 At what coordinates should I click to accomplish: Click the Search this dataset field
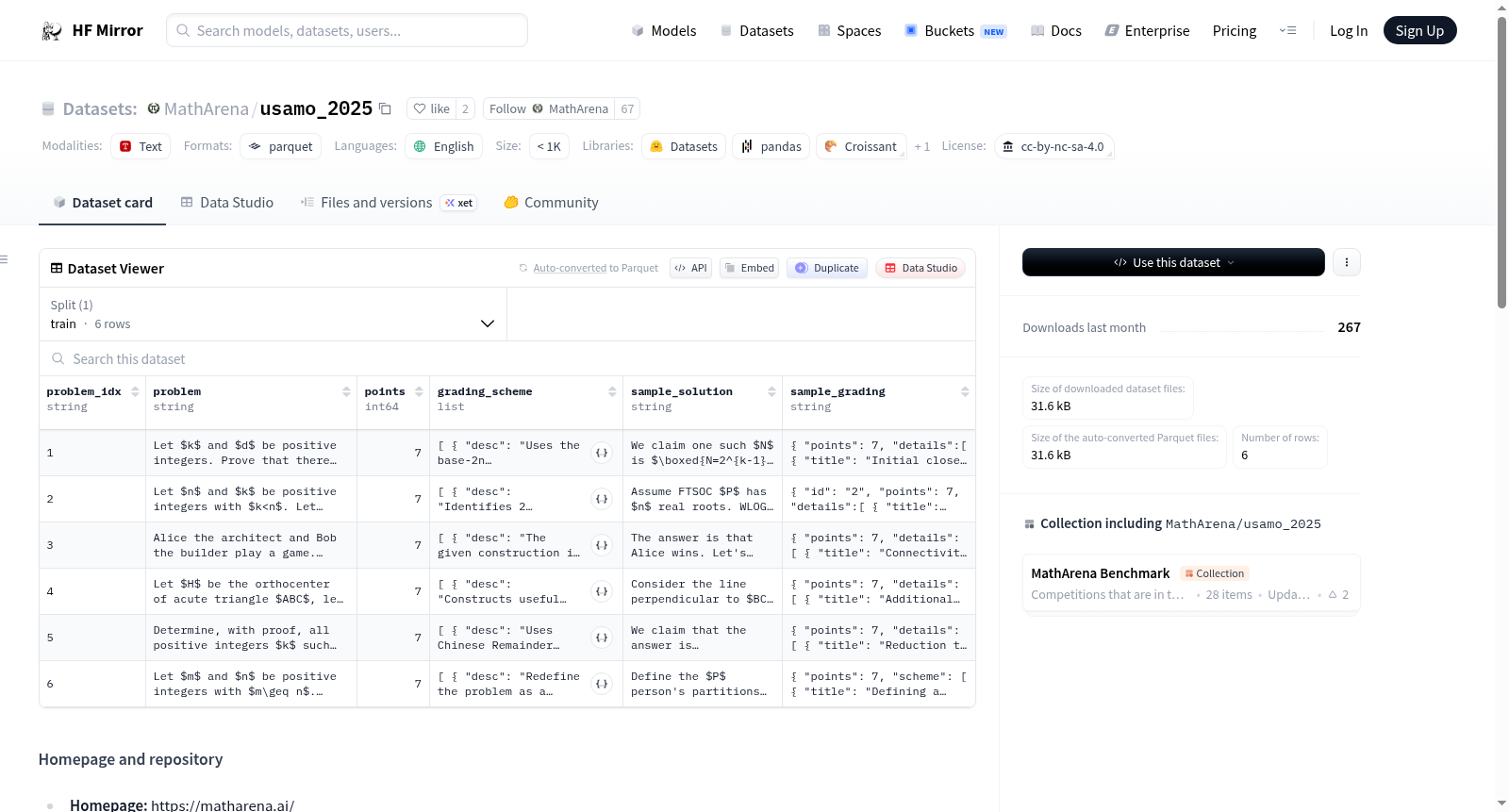pyautogui.click(x=507, y=359)
